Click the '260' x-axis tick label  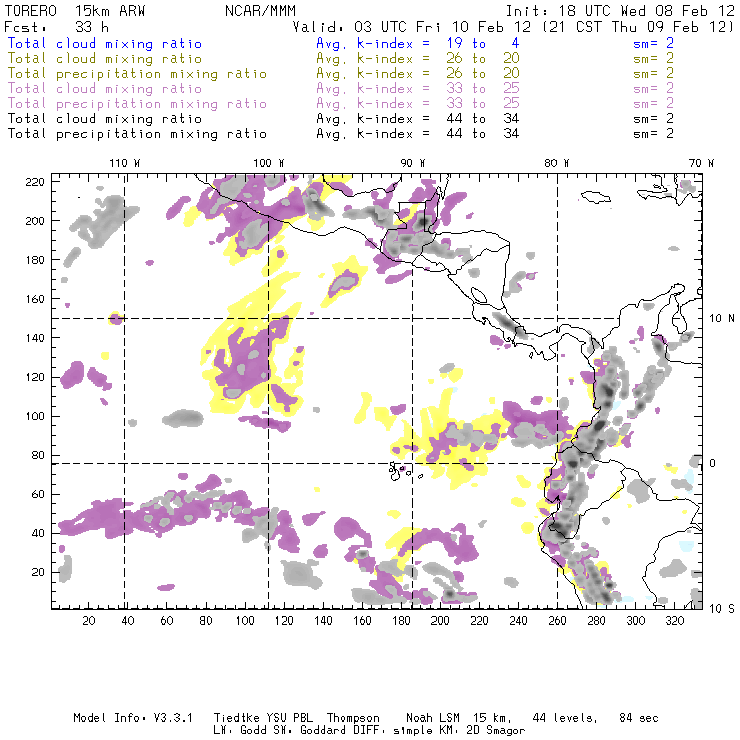[x=557, y=621]
